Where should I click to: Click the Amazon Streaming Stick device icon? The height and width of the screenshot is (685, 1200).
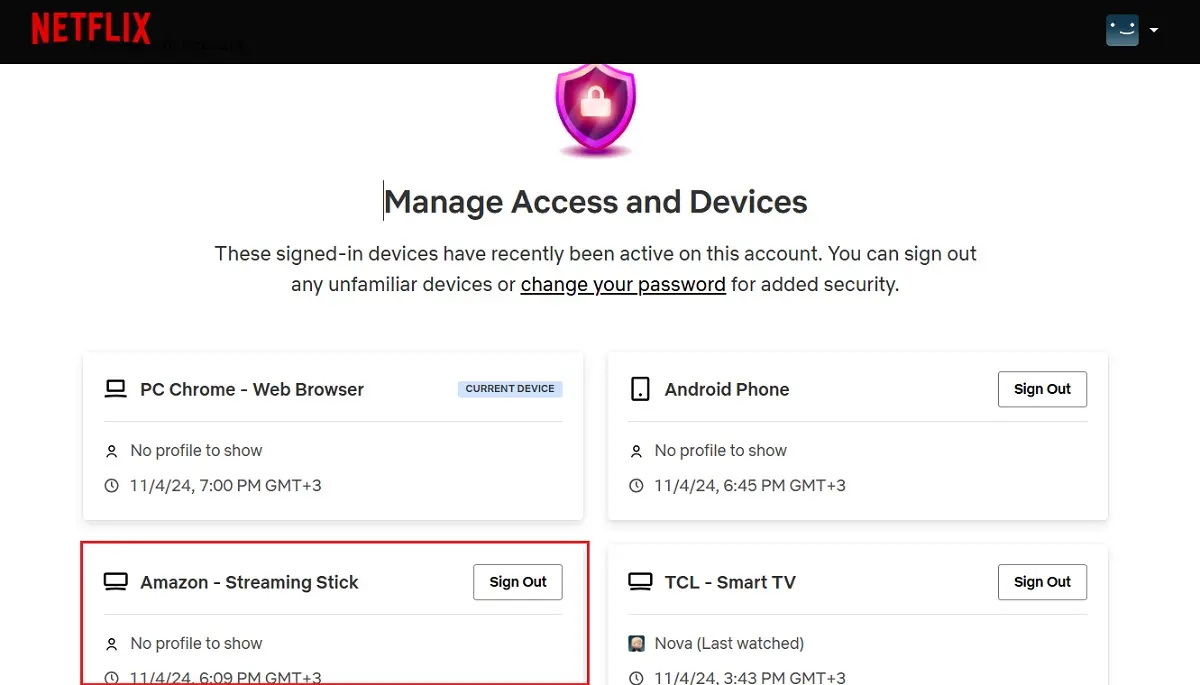click(116, 582)
